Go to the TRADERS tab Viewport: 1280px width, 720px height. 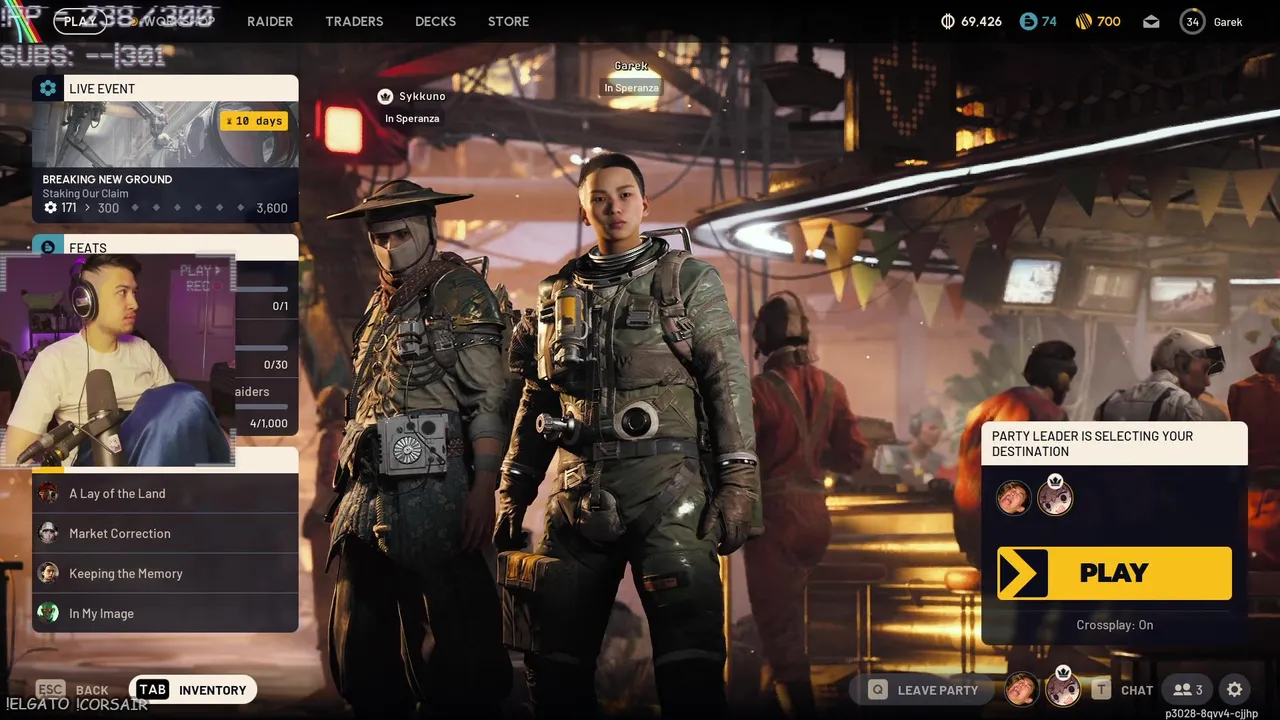[x=354, y=21]
